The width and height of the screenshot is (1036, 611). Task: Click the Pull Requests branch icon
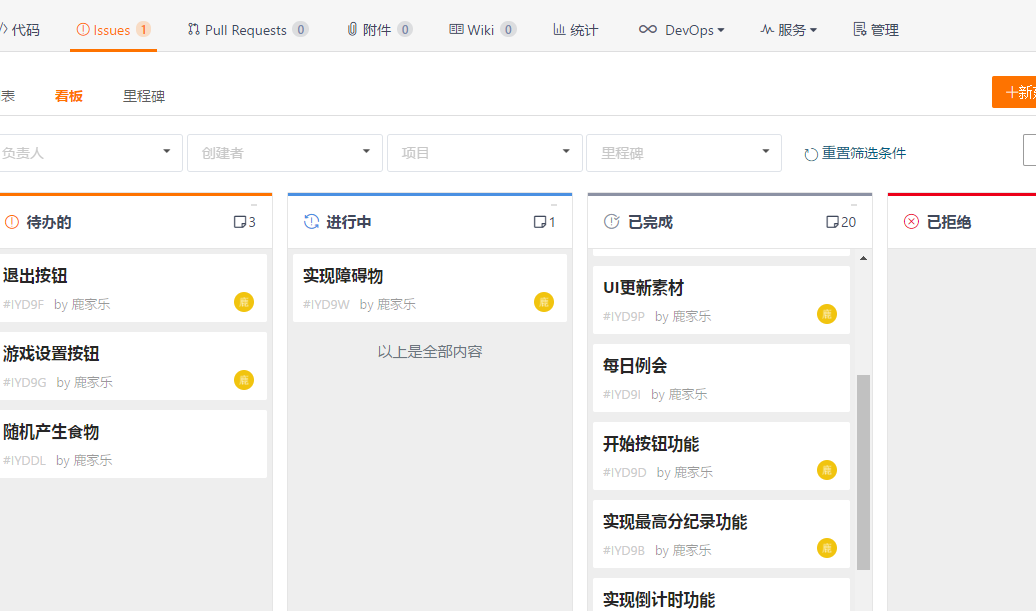[x=194, y=29]
